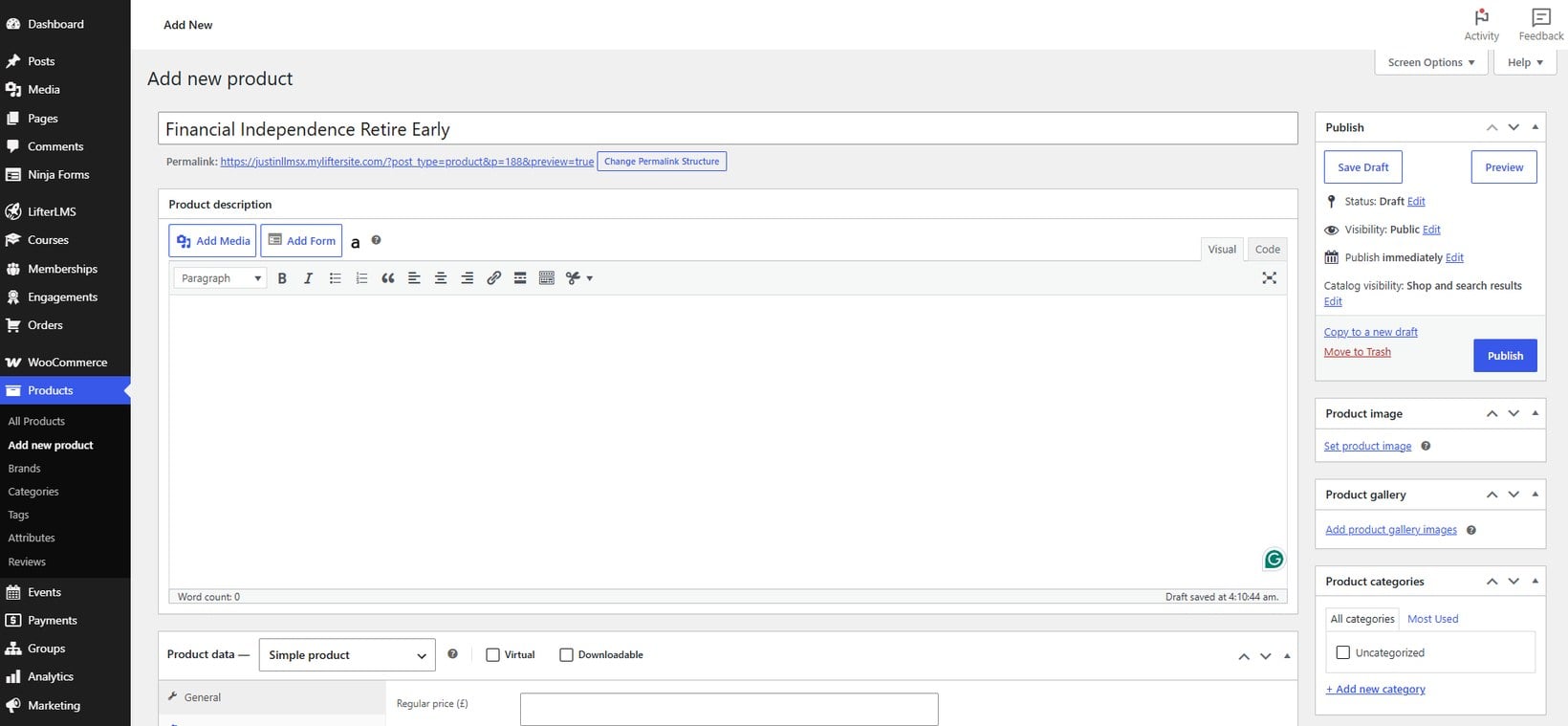Viewport: 1568px width, 726px height.
Task: Click the Add new category link
Action: coord(1375,690)
